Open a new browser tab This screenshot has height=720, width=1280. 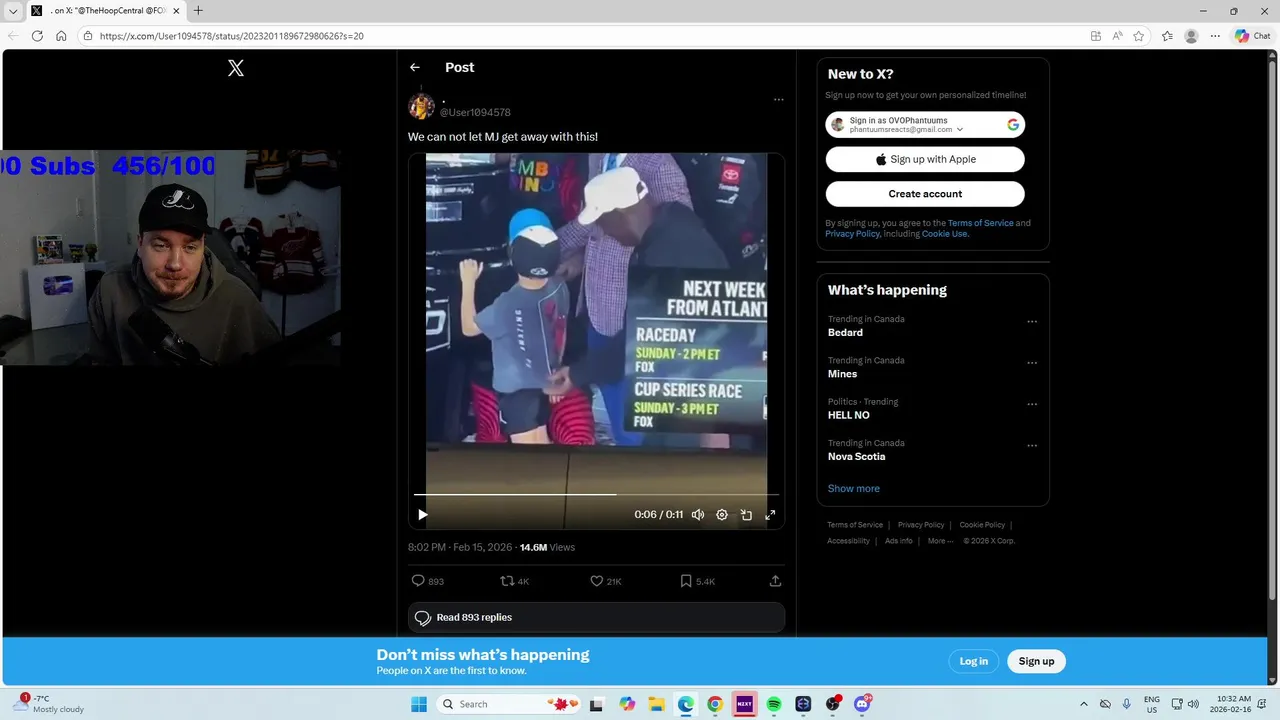tap(198, 11)
